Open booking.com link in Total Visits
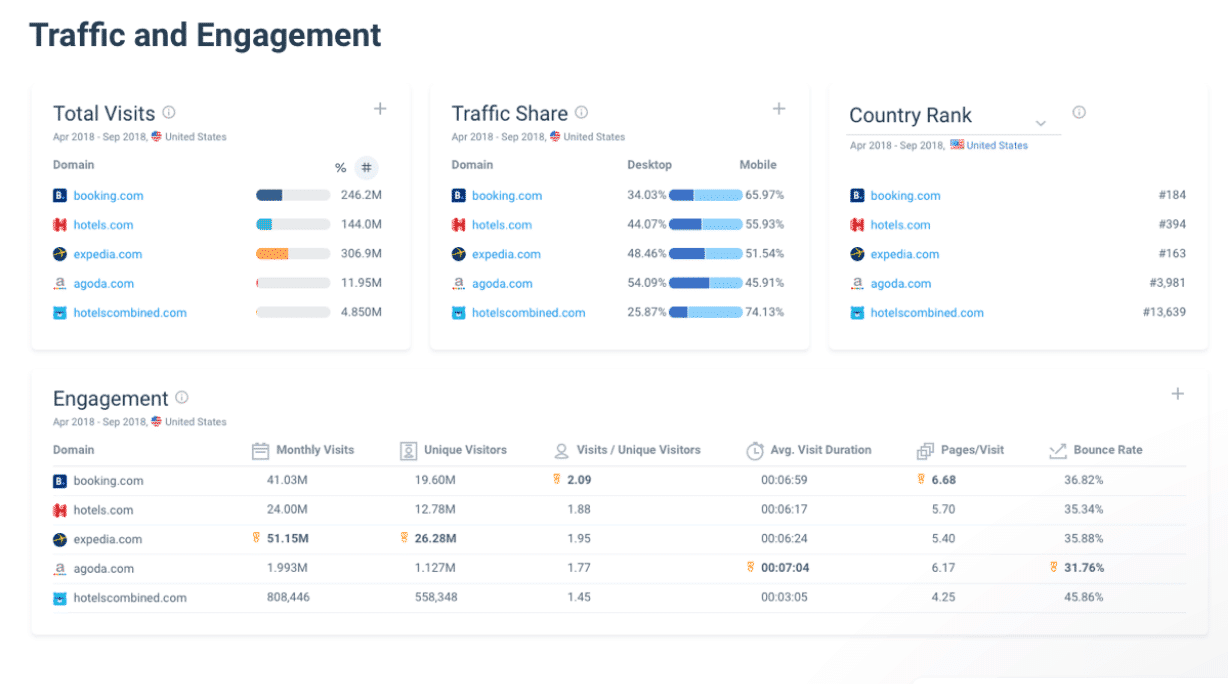Image resolution: width=1228 pixels, height=684 pixels. point(108,196)
